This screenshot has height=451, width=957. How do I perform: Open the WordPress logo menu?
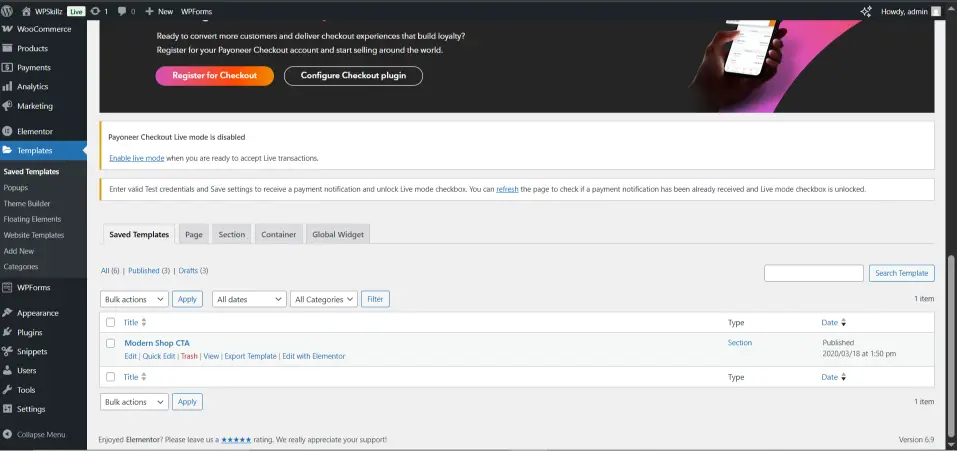pyautogui.click(x=7, y=11)
